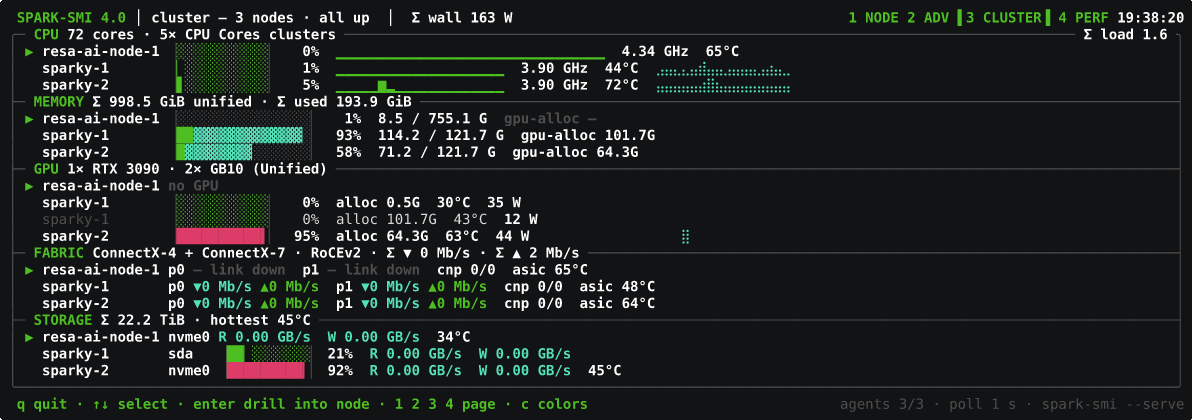Select the resa-ai-node-1 arrow in GPU section
The width and height of the screenshot is (1192, 420).
point(29,186)
